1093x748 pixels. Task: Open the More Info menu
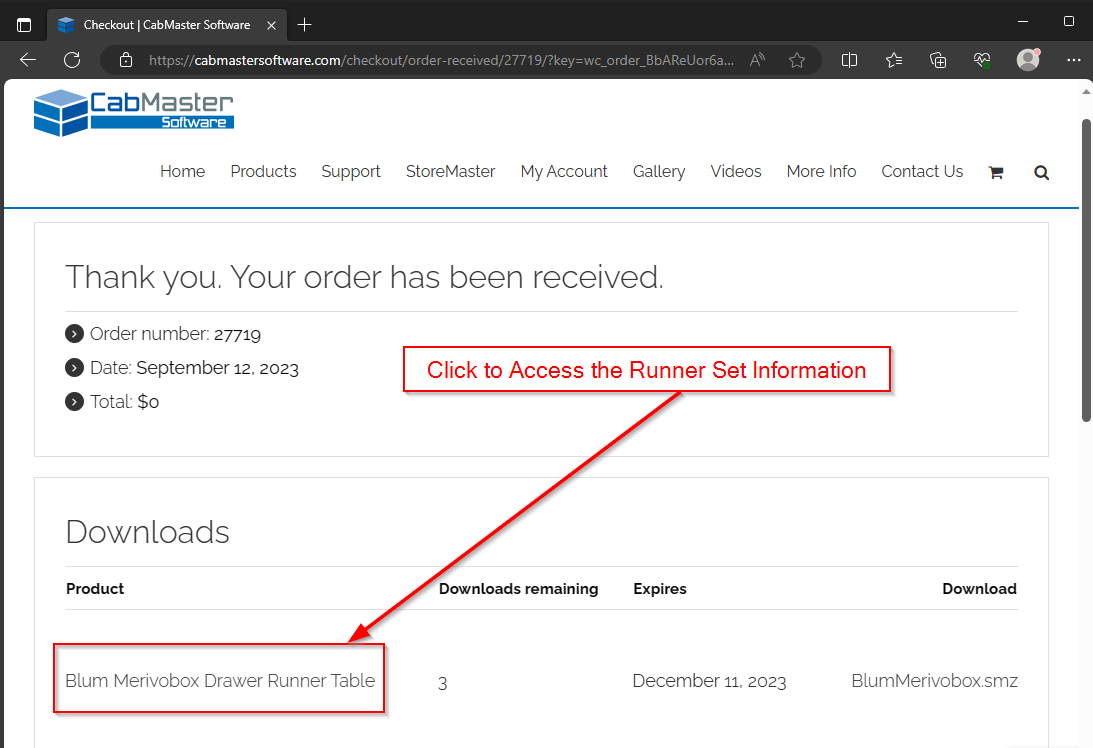point(821,171)
